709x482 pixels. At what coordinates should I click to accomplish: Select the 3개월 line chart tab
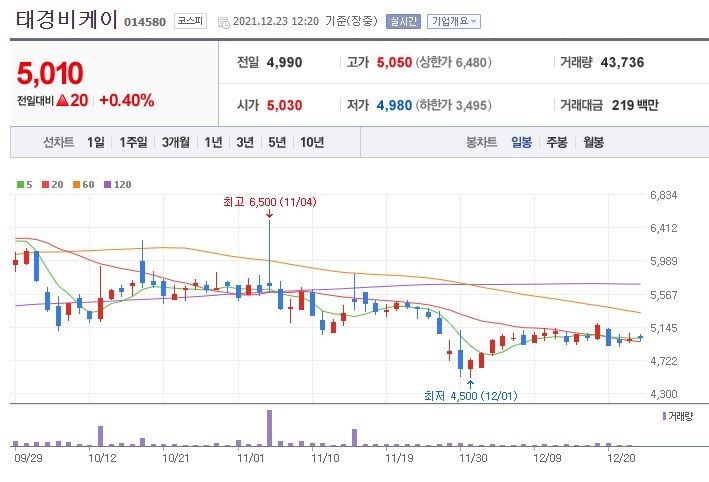click(176, 142)
